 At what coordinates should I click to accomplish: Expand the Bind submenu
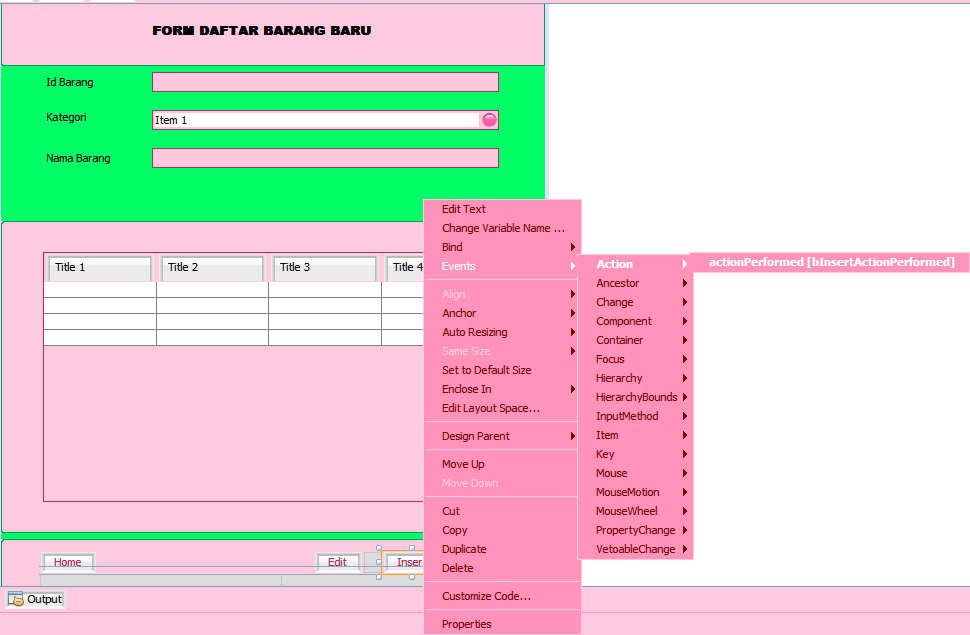[x=502, y=247]
